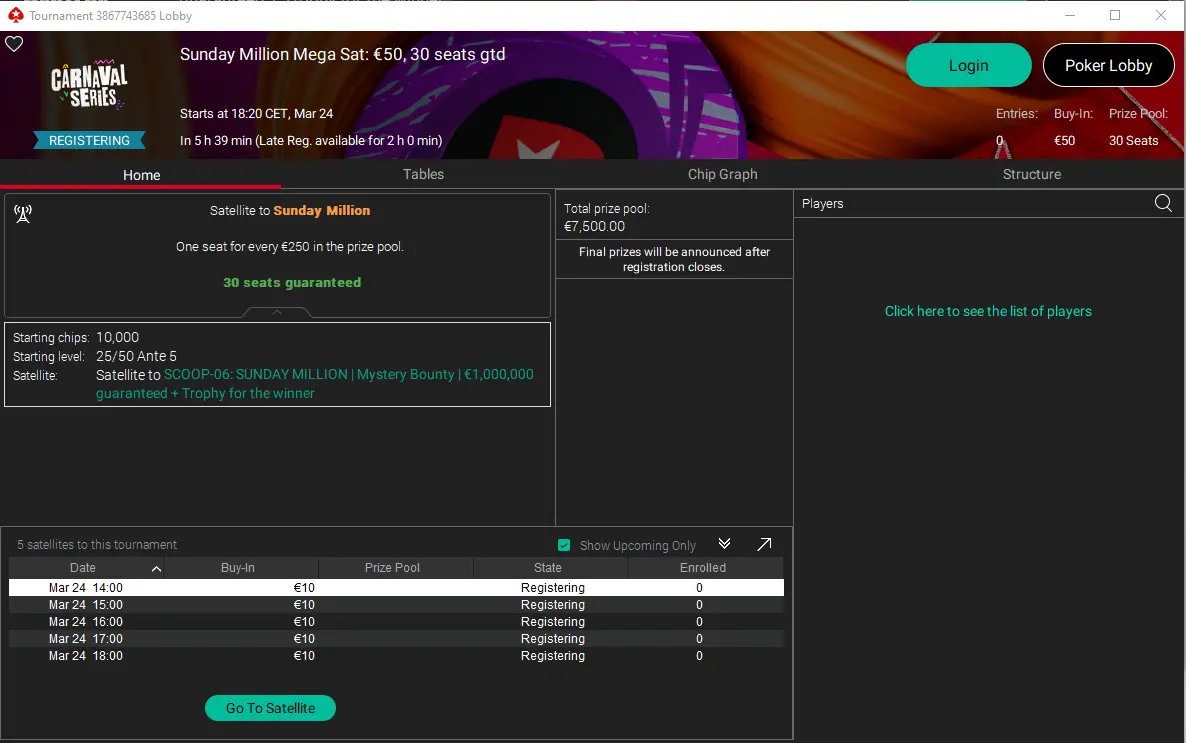The width and height of the screenshot is (1186, 743).
Task: Click Starting level 25/50 Ante 5
Action: (x=136, y=356)
